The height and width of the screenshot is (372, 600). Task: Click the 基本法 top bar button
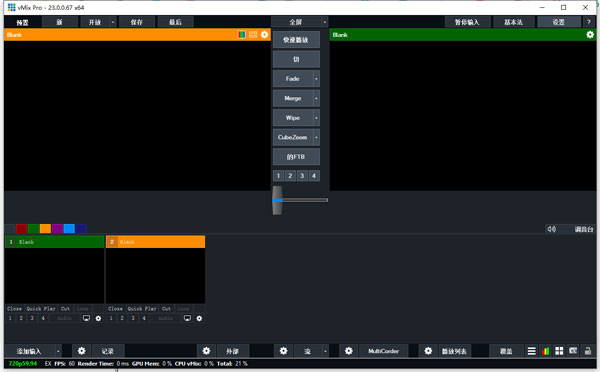point(513,22)
